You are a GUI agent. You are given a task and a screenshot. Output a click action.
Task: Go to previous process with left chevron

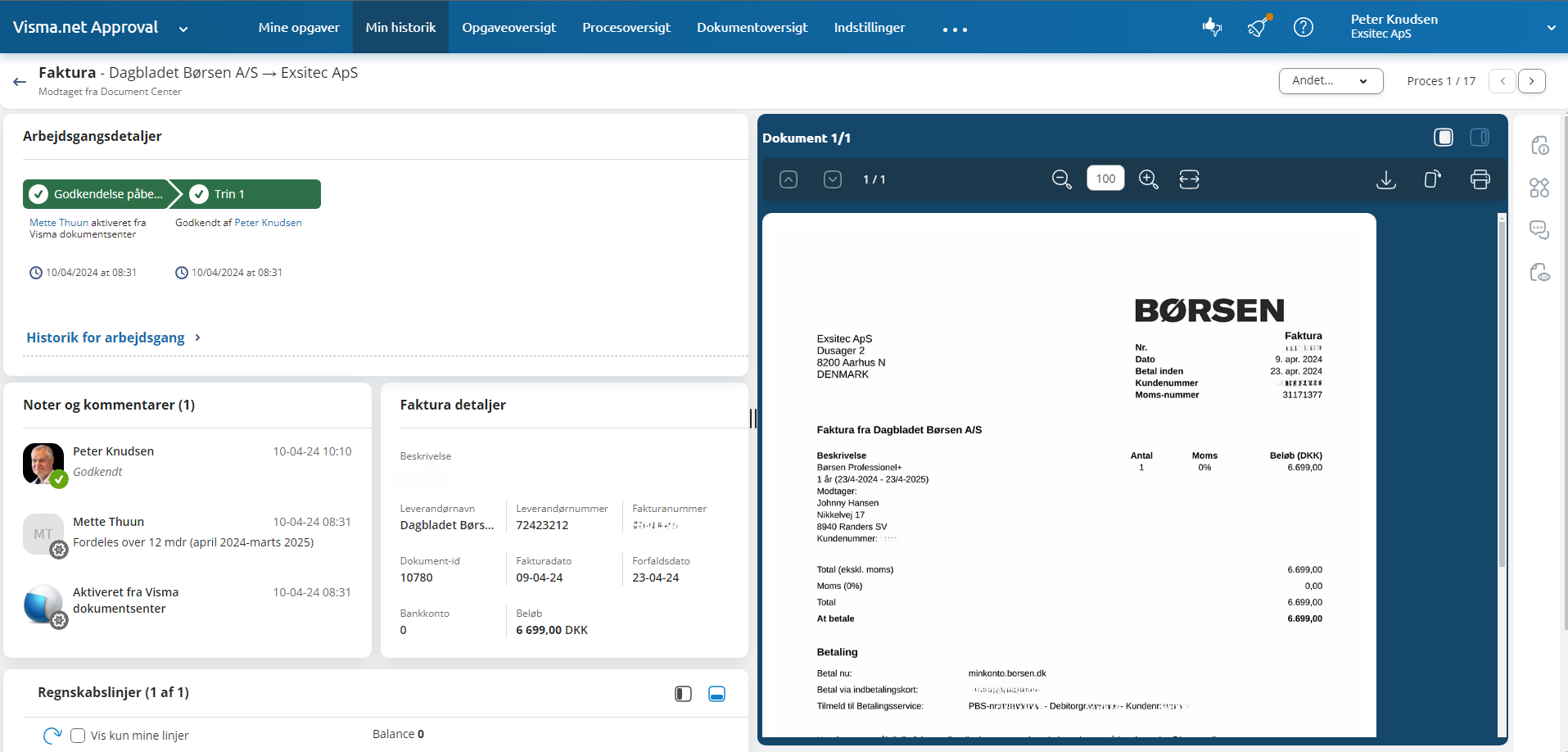[x=1502, y=81]
